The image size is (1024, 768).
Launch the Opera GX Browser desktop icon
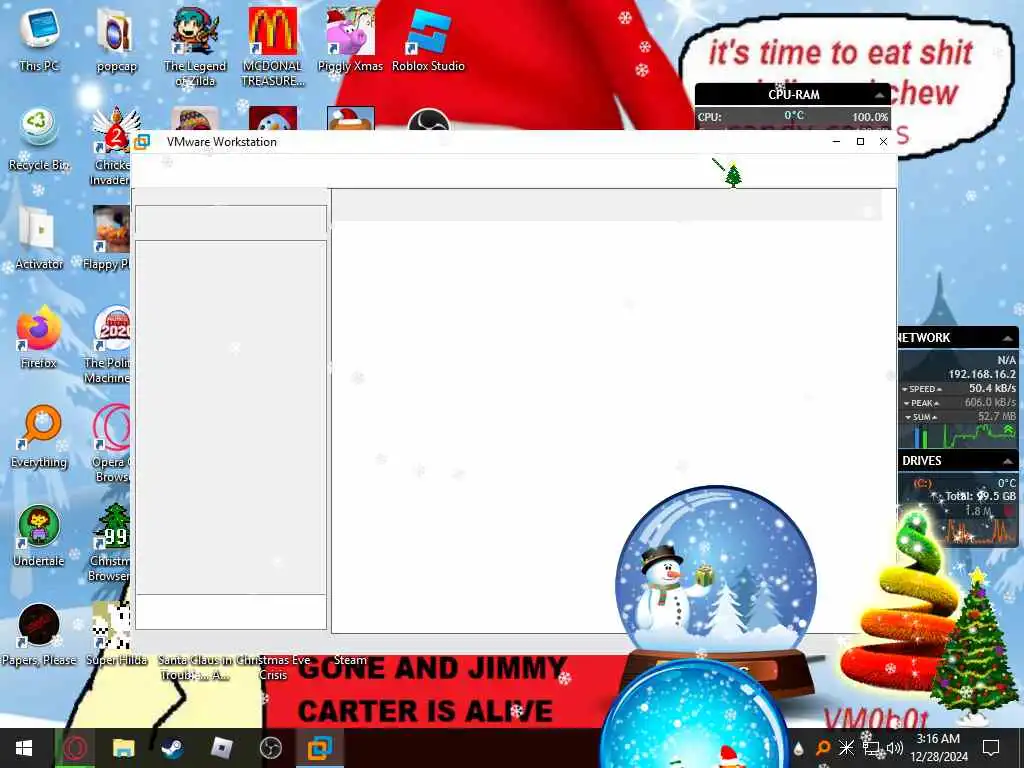click(111, 444)
